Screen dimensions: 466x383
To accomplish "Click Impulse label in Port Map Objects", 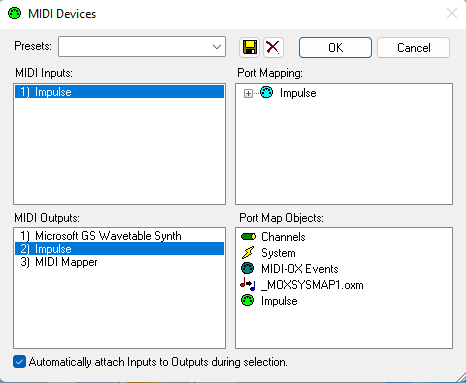I will click(279, 301).
